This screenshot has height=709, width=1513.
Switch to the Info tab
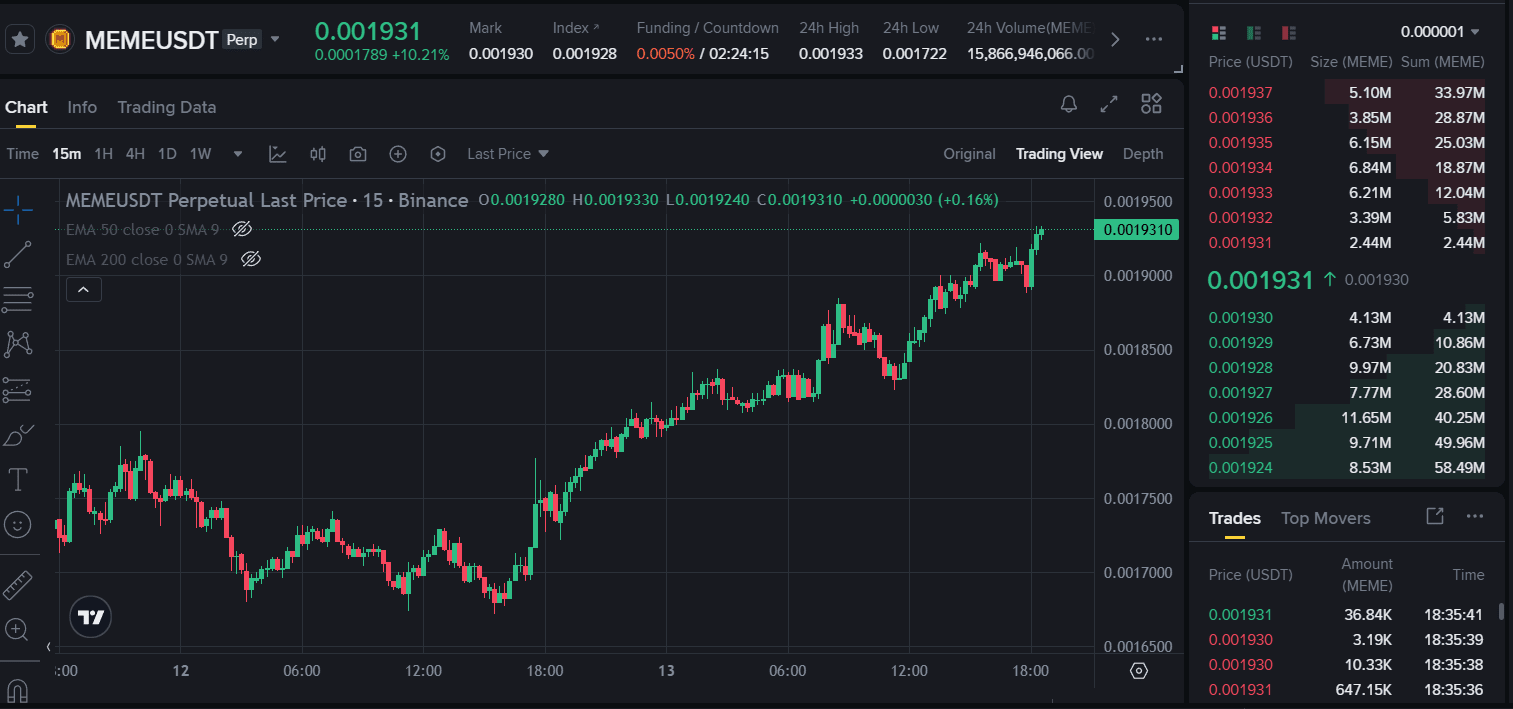click(82, 107)
